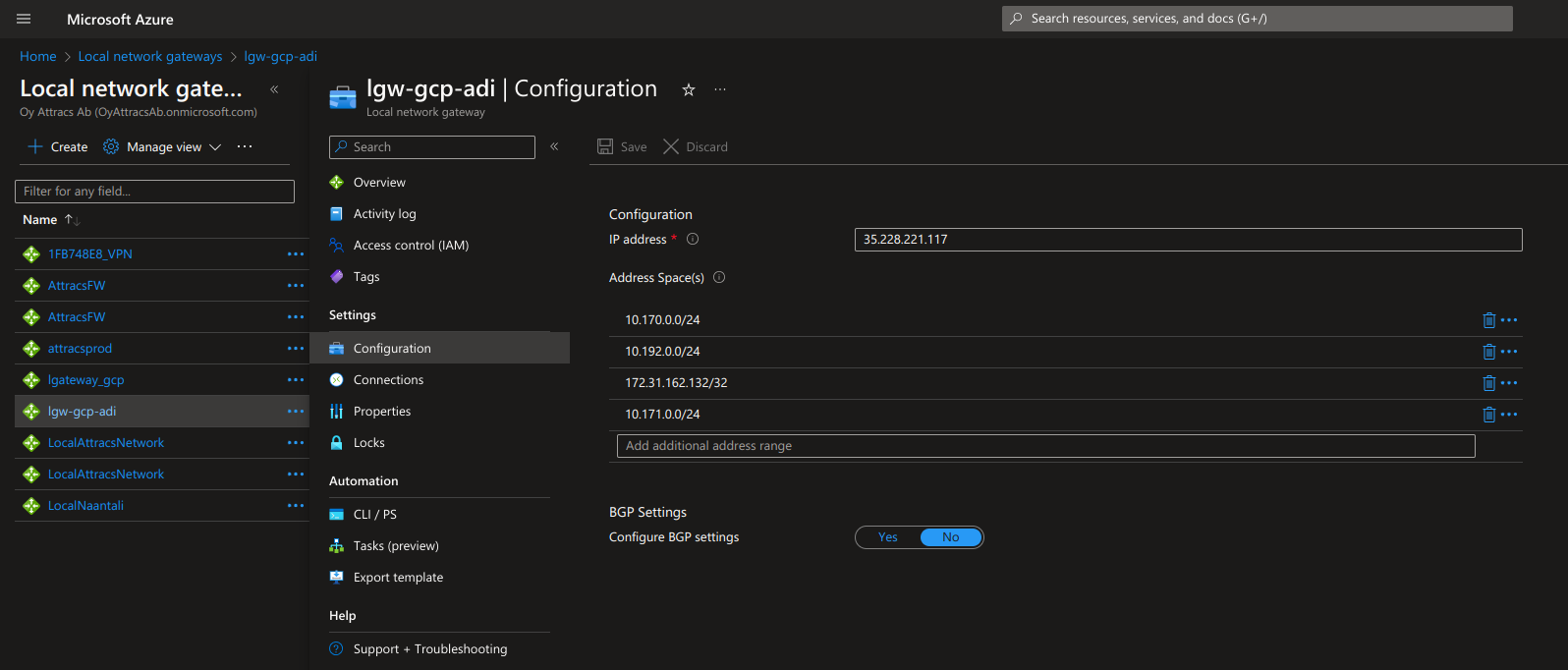Focus the top Search resources box

point(1258,19)
